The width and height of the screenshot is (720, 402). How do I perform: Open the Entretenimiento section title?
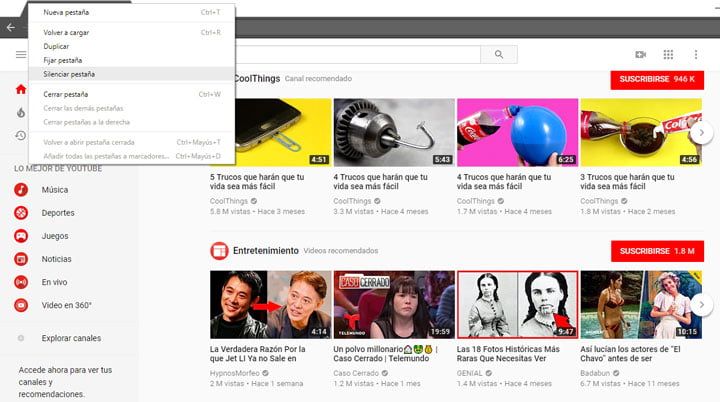265,251
